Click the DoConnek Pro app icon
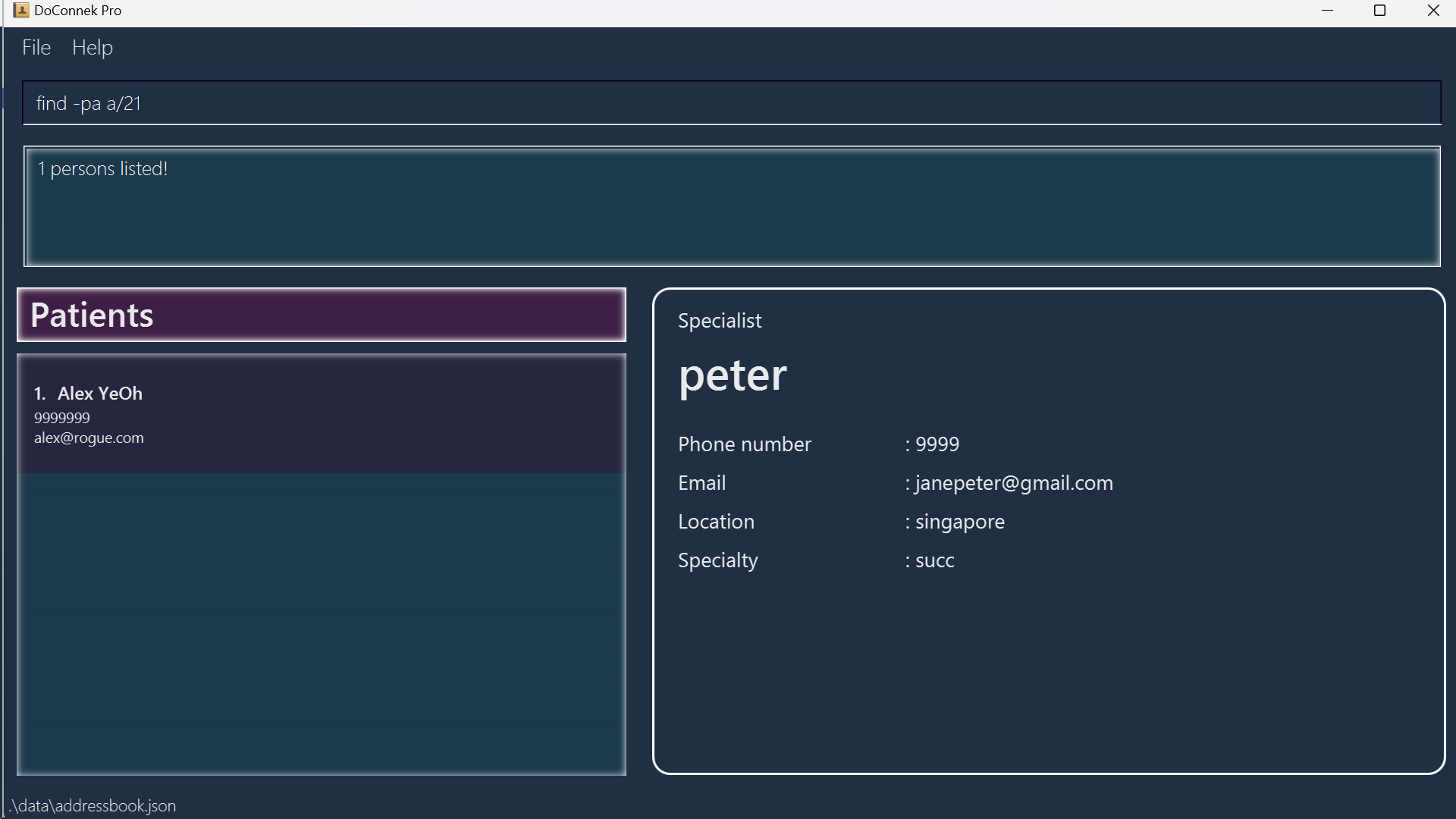 tap(20, 11)
